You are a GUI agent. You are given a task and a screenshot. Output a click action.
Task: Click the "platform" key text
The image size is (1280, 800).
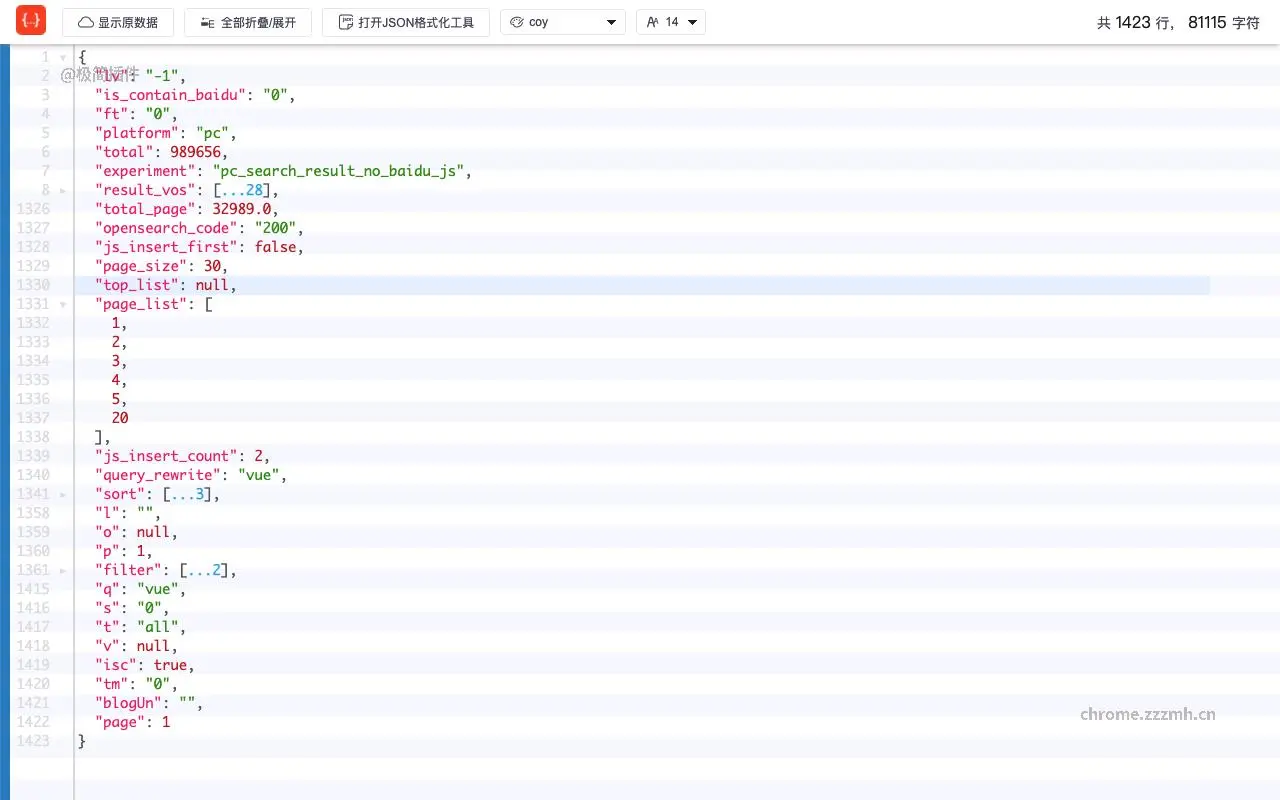click(137, 133)
